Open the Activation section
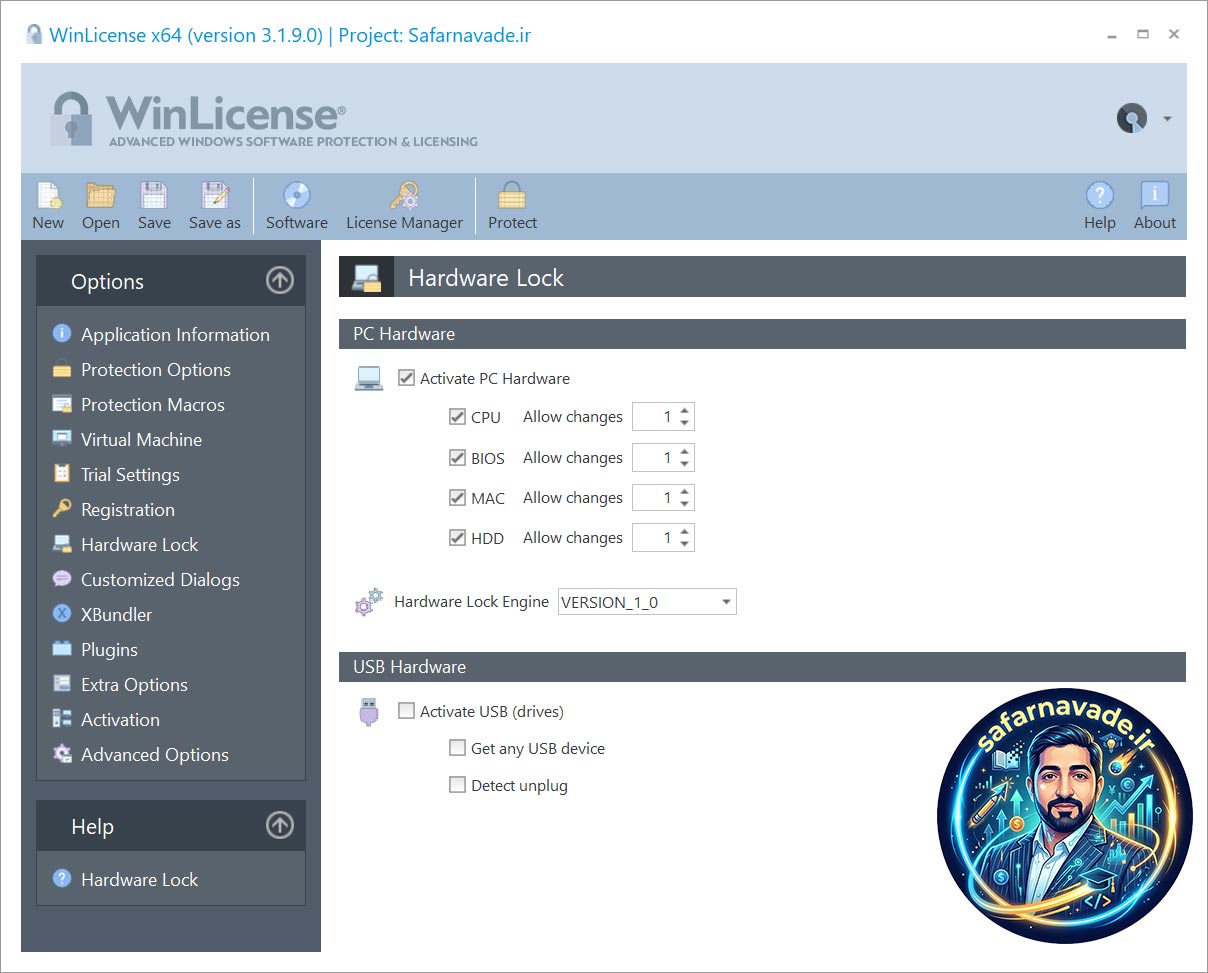The height and width of the screenshot is (973, 1208). coord(120,719)
